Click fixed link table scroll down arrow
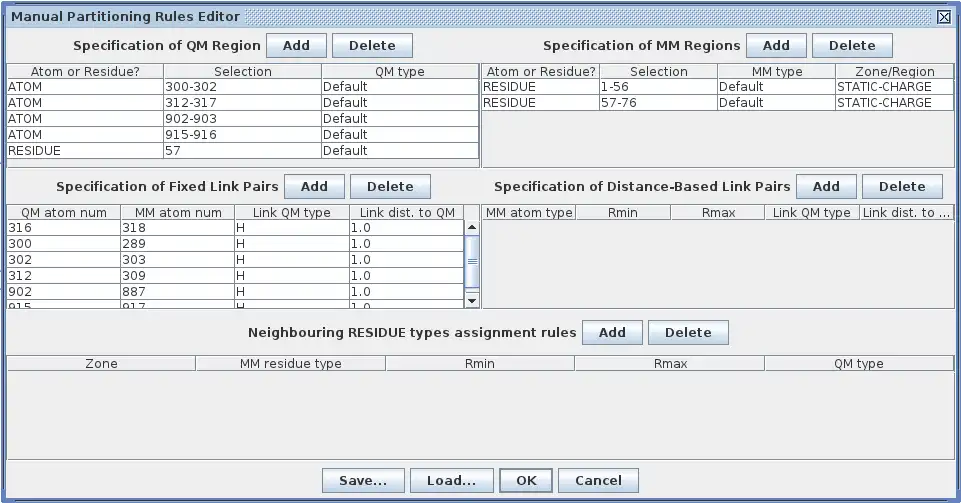The width and height of the screenshot is (961, 503). point(472,300)
